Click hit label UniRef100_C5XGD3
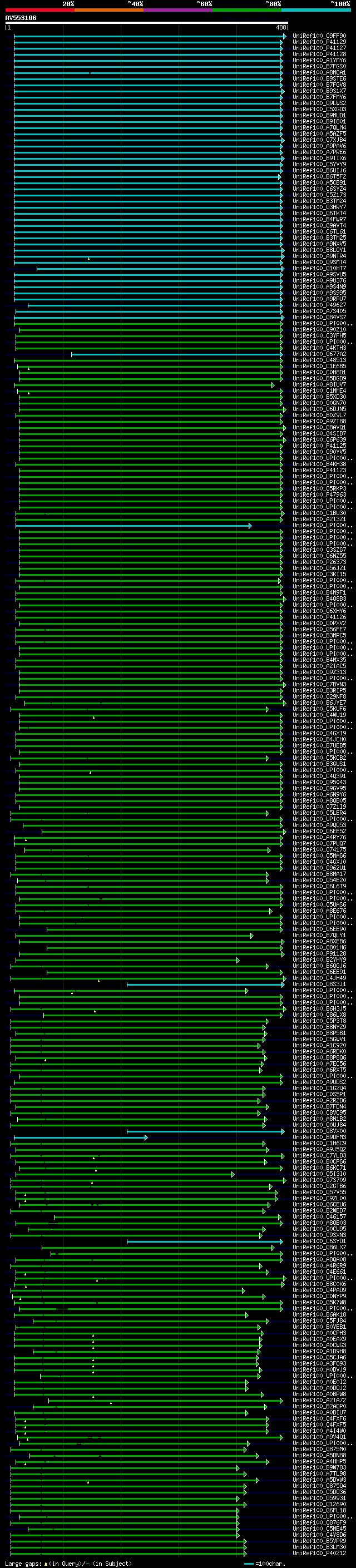This screenshot has width=356, height=1568. (x=319, y=110)
